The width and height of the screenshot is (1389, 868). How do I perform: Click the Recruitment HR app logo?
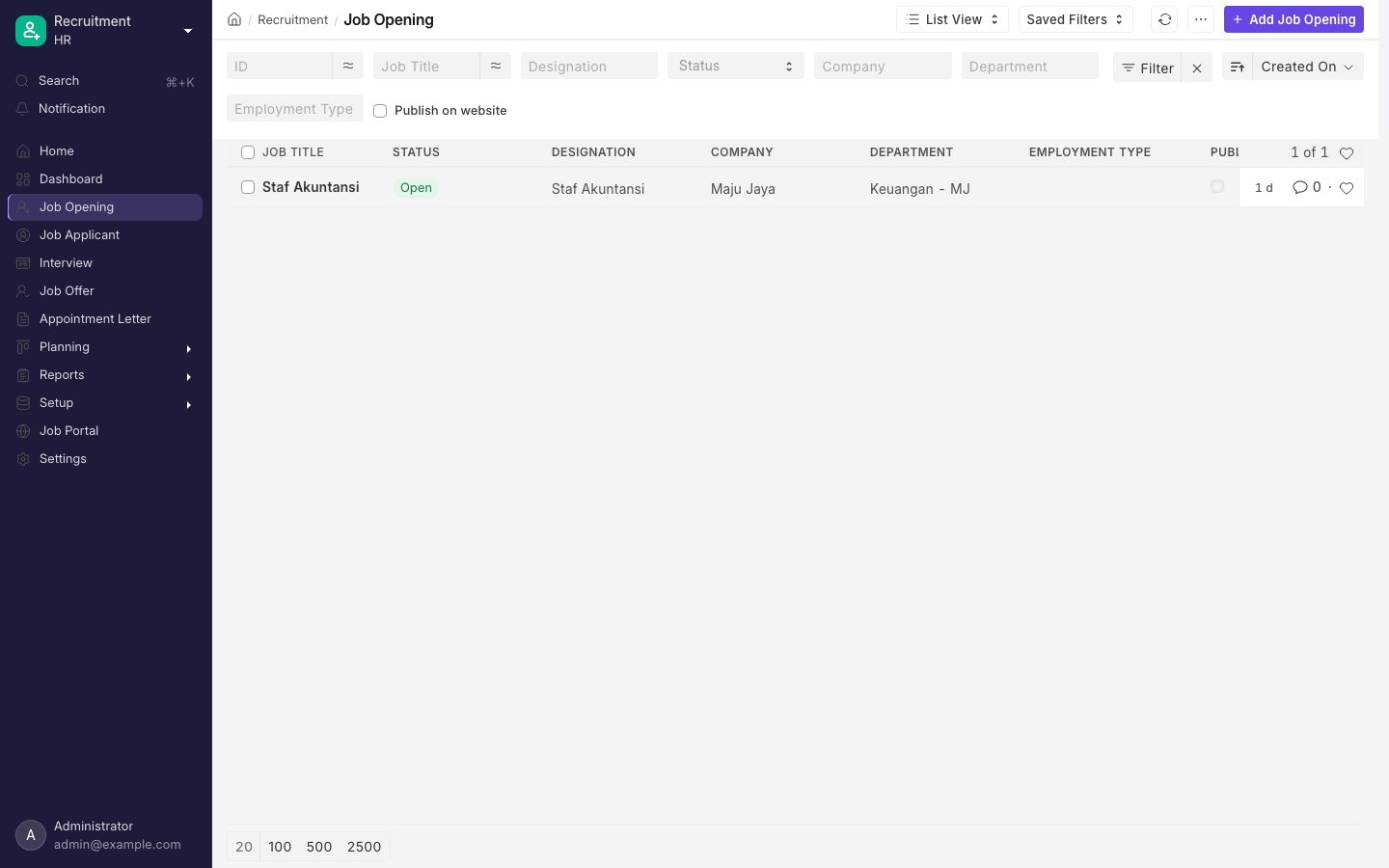click(x=31, y=31)
